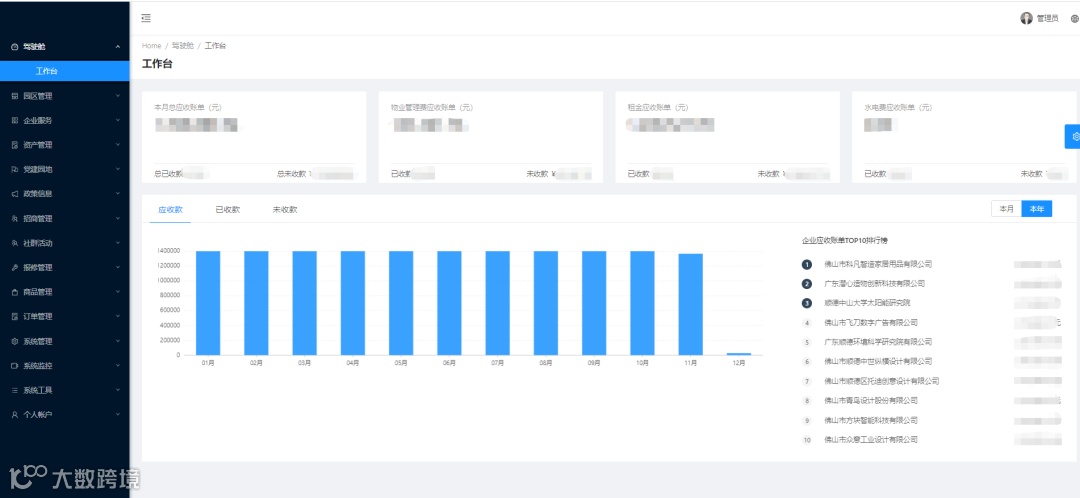Expand the 政策信息 menu chevron
The height and width of the screenshot is (498, 1080).
coord(118,194)
